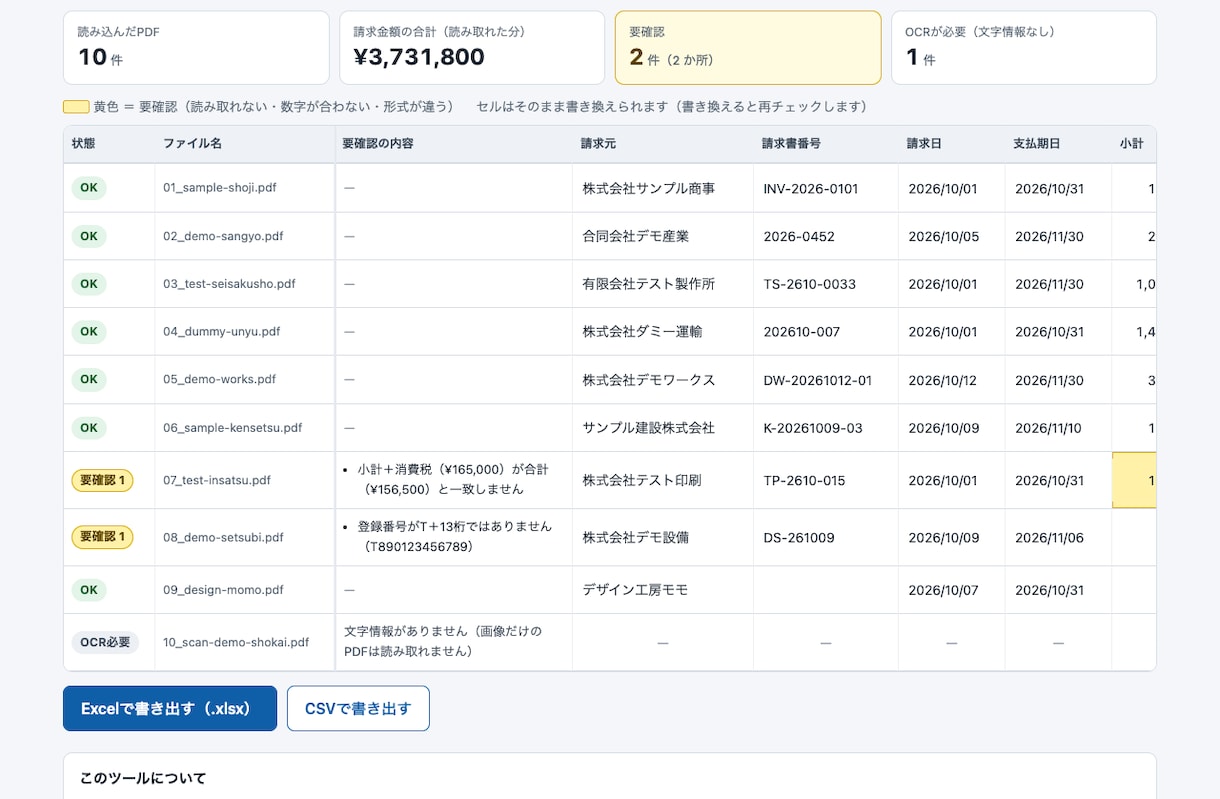Select file name 05_demo-works.pdf

click(219, 380)
